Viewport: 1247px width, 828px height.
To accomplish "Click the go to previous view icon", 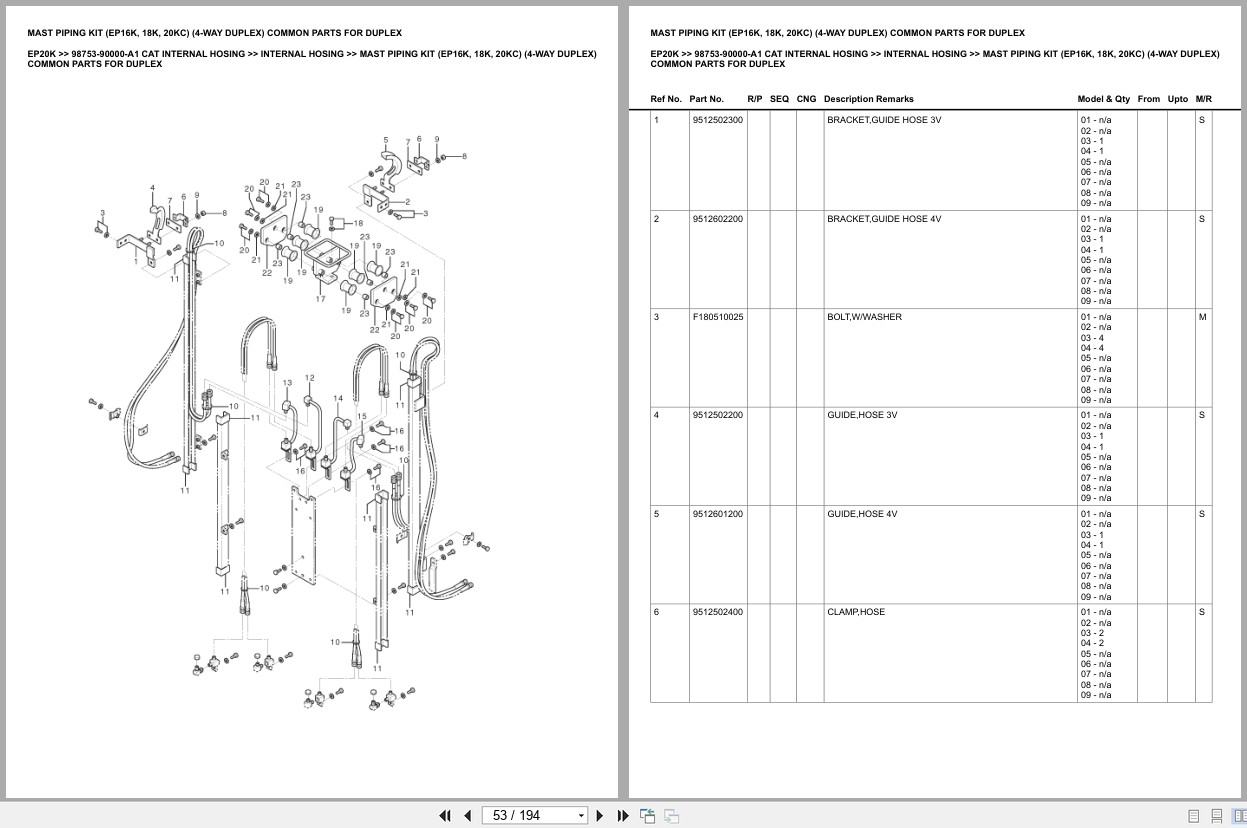I will pyautogui.click(x=647, y=815).
